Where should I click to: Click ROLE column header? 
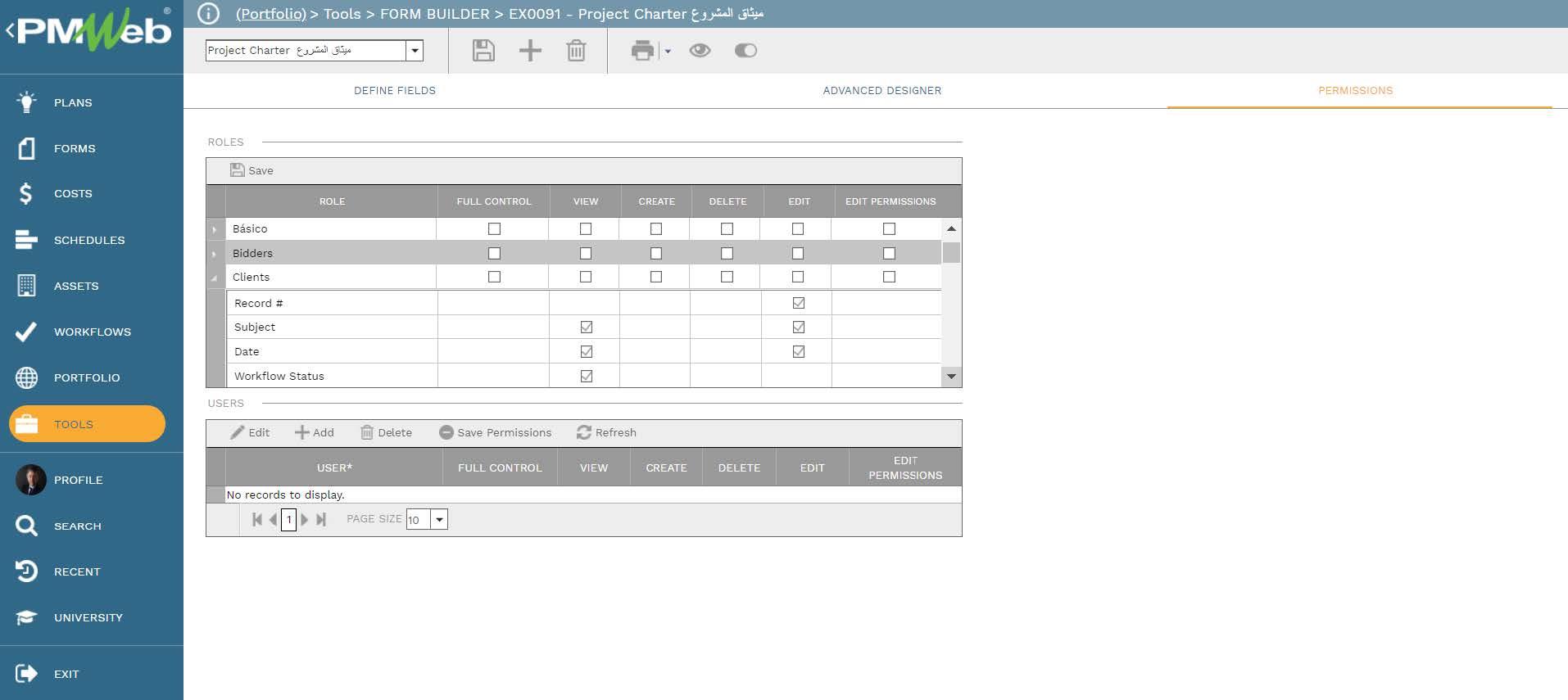point(332,201)
